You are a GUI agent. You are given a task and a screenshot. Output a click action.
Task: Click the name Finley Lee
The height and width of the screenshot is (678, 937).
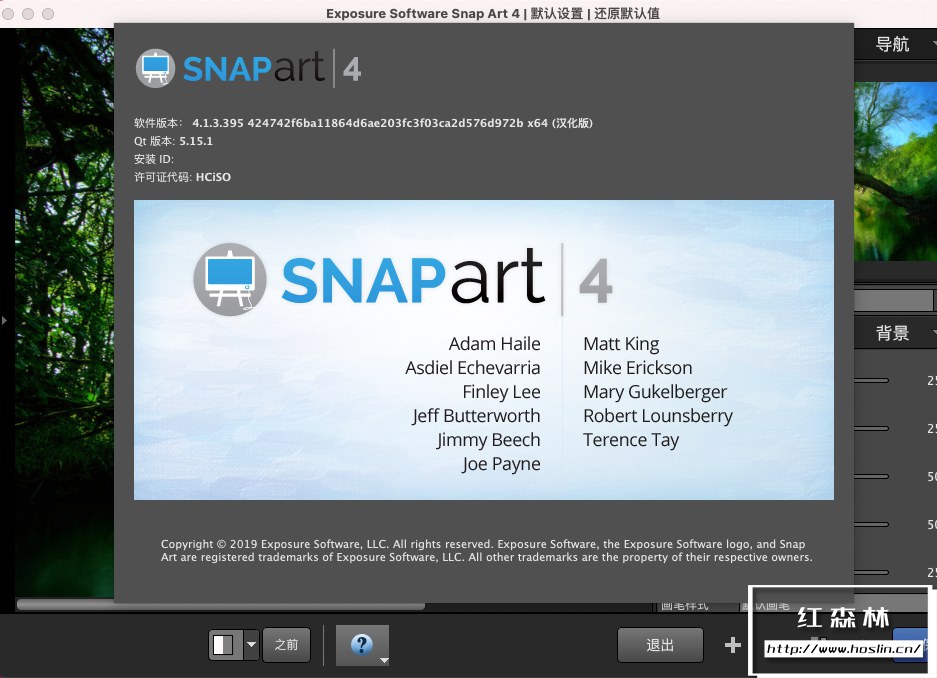(x=501, y=392)
